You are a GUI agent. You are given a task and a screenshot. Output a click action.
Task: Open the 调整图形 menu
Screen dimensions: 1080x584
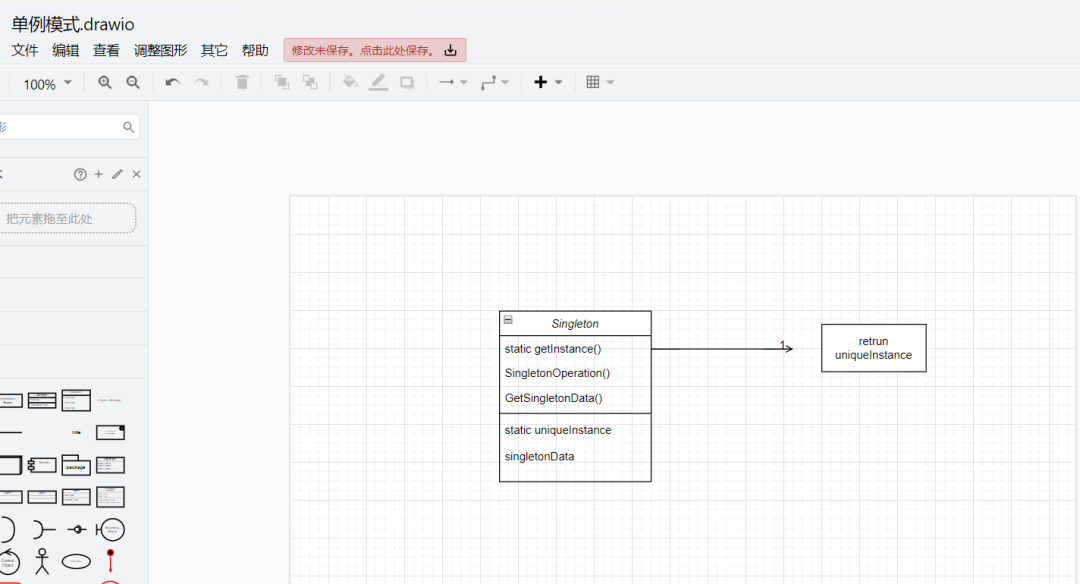pos(160,50)
